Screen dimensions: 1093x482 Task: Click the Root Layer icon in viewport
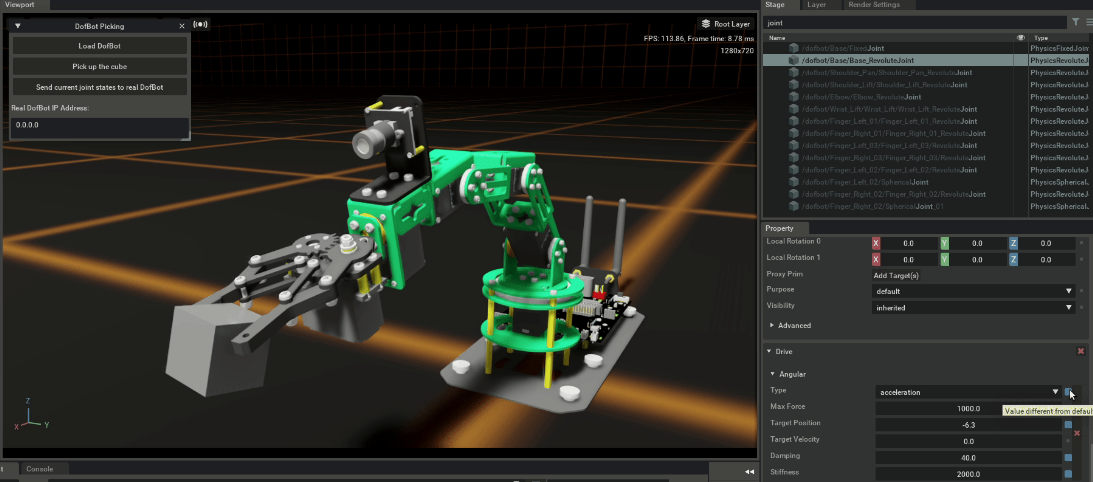tap(706, 24)
